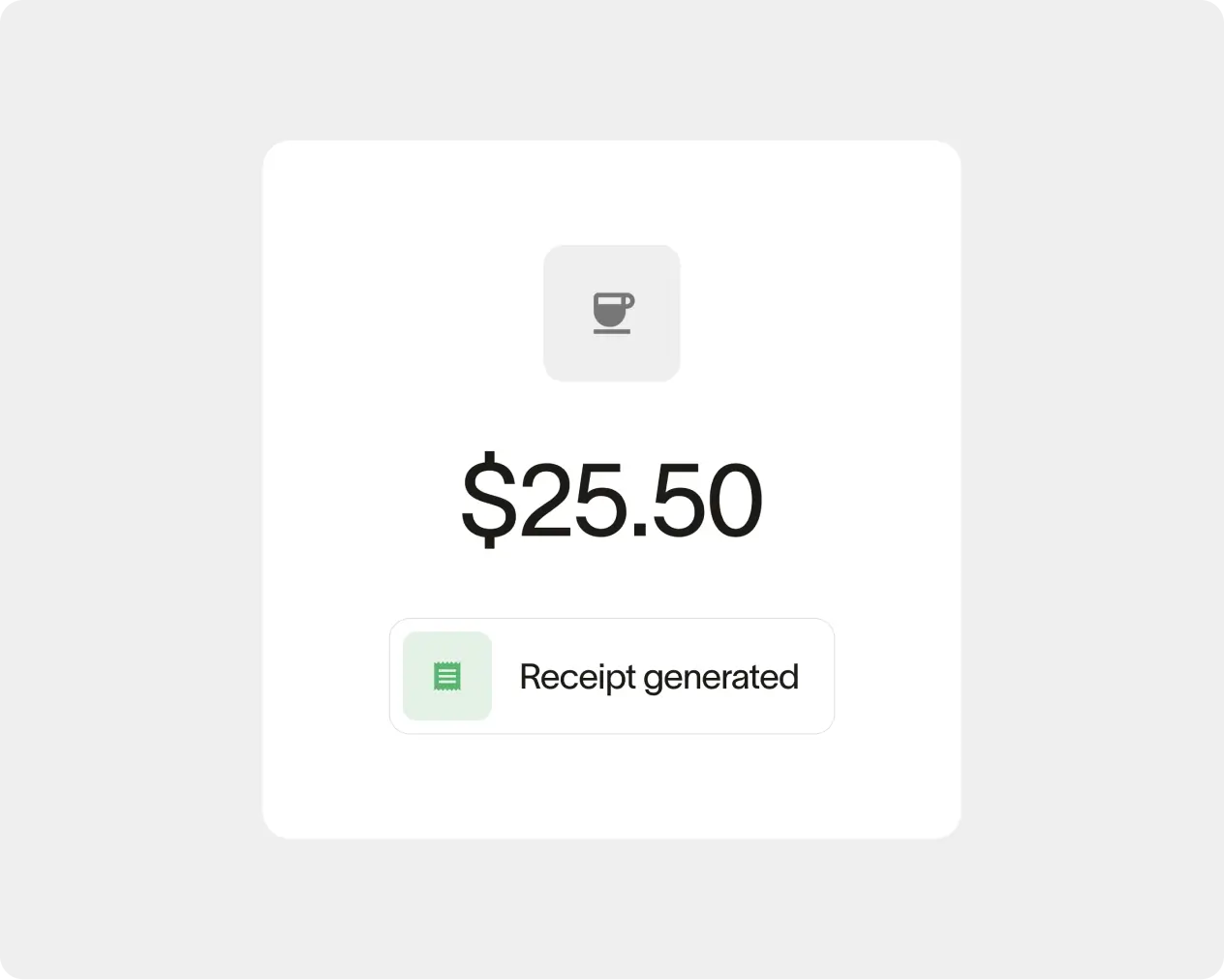Toggle the coffee purchase indicator
Screen dimensions: 1224x980
pos(611,312)
